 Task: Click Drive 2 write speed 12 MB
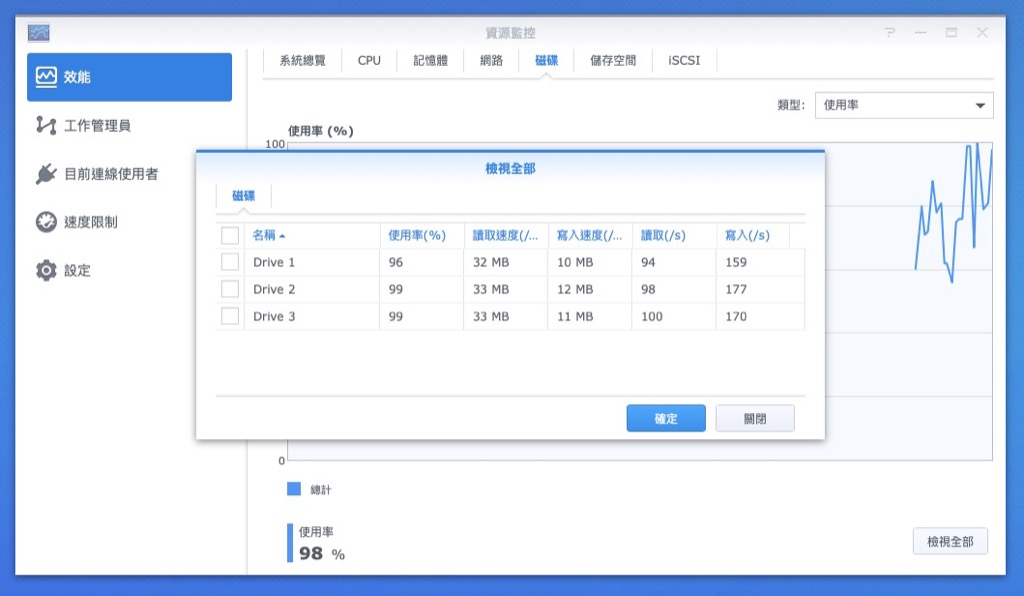[575, 289]
